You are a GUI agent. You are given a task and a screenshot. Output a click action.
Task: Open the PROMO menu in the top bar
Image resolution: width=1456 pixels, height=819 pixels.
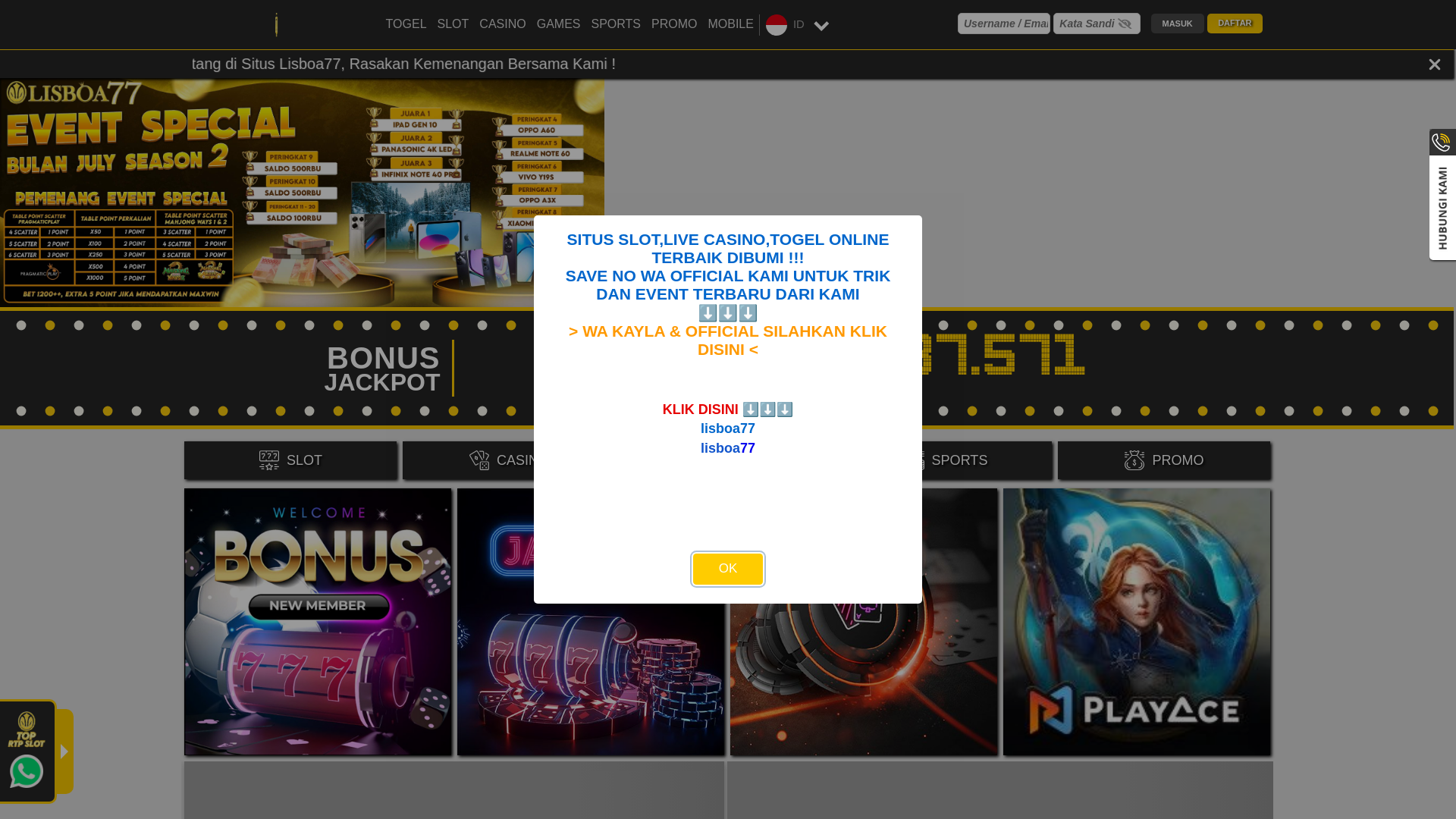pos(673,24)
